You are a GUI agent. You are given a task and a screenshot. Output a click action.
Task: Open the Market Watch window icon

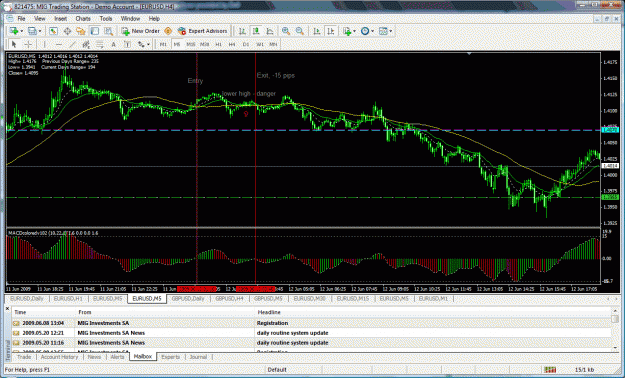click(x=53, y=31)
